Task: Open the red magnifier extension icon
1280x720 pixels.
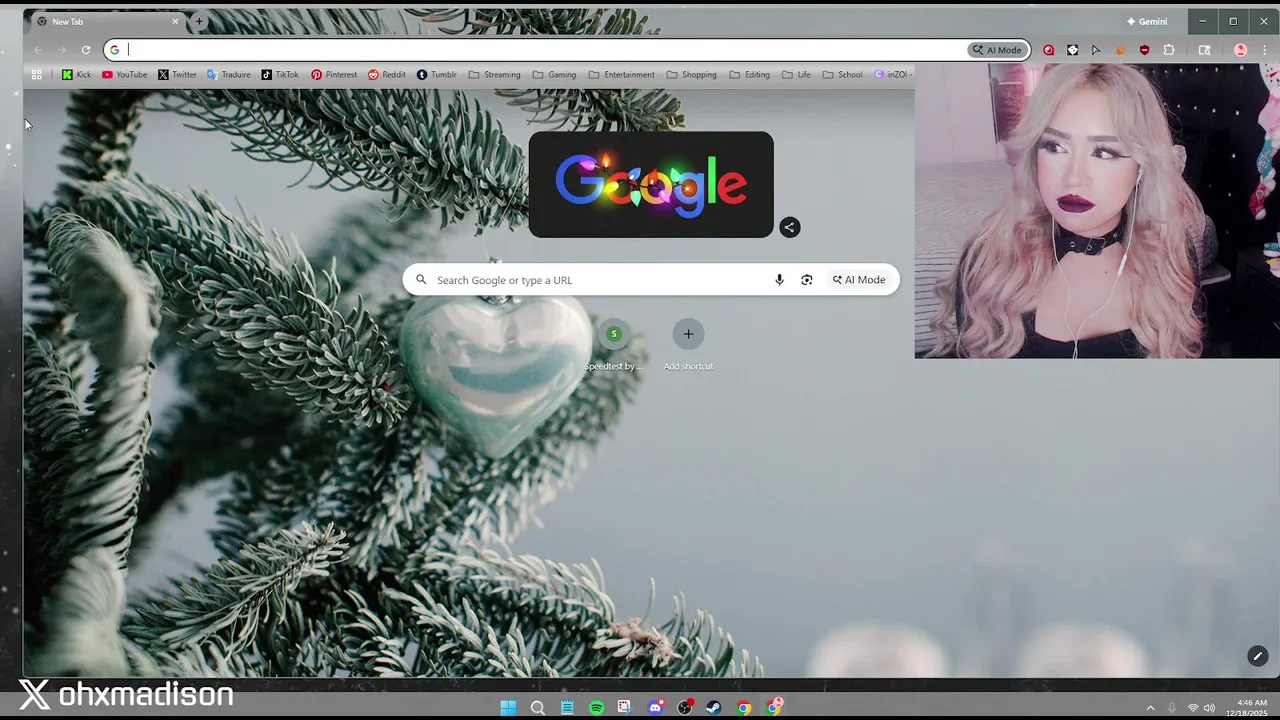Action: pos(1048,50)
